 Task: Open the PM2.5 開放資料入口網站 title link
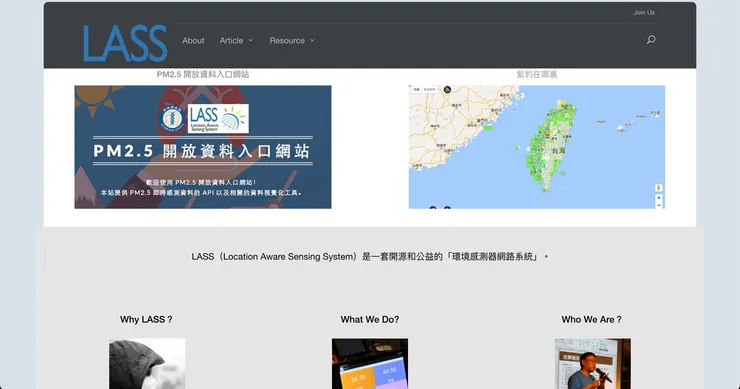click(203, 74)
